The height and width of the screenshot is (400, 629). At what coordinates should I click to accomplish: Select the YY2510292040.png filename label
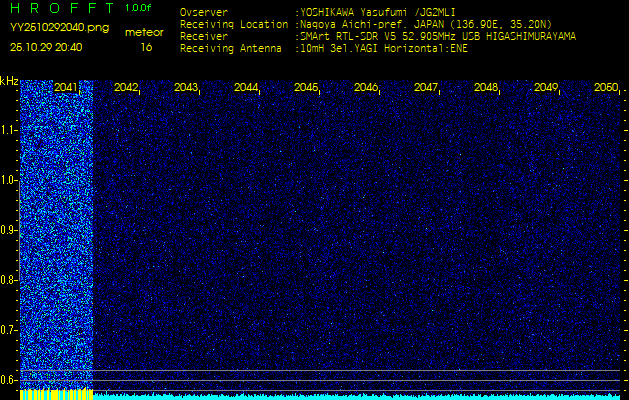[60, 28]
